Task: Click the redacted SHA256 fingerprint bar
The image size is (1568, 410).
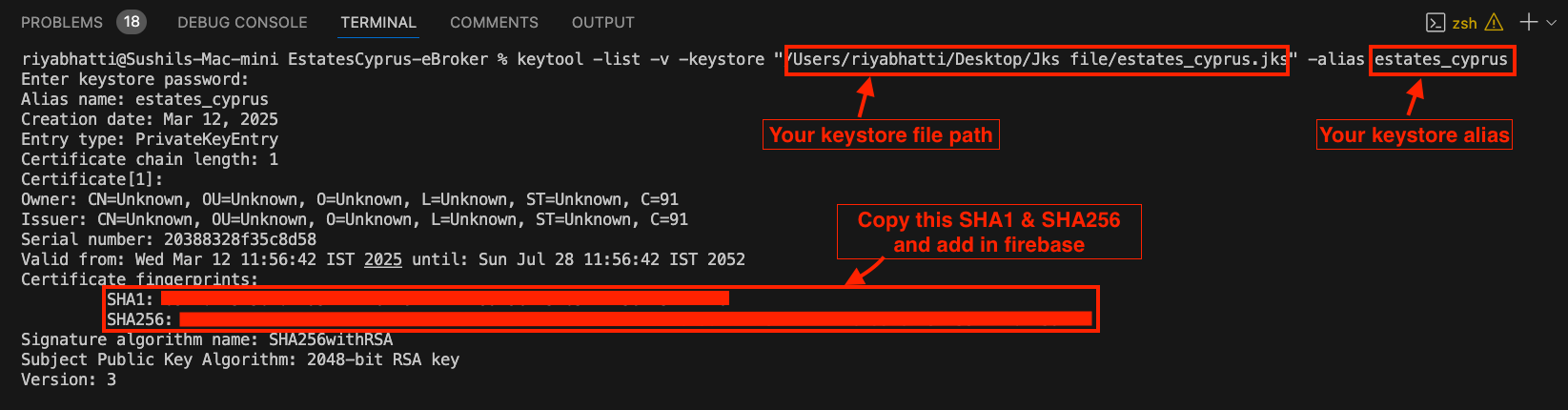Action: tap(636, 318)
